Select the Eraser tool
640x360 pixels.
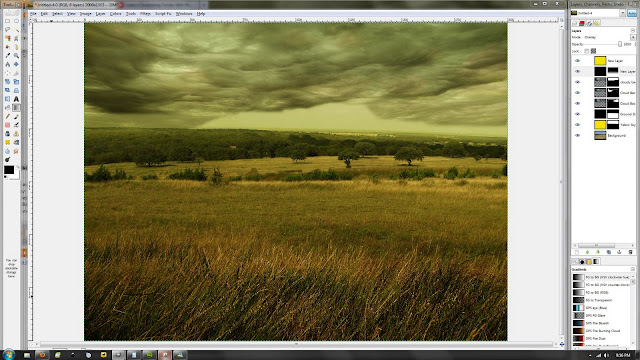[x=7, y=125]
